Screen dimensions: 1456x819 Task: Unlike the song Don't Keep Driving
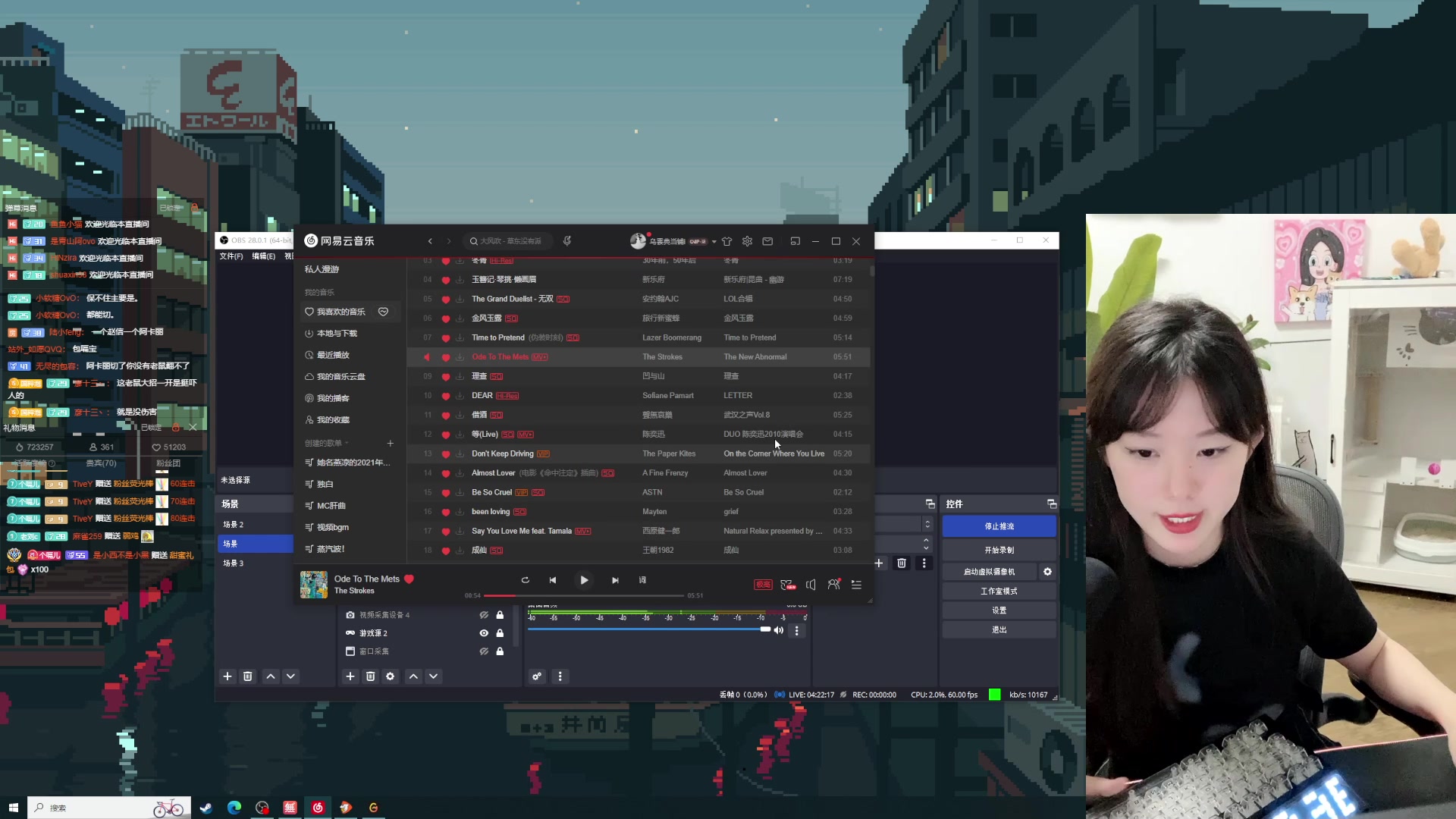(445, 453)
